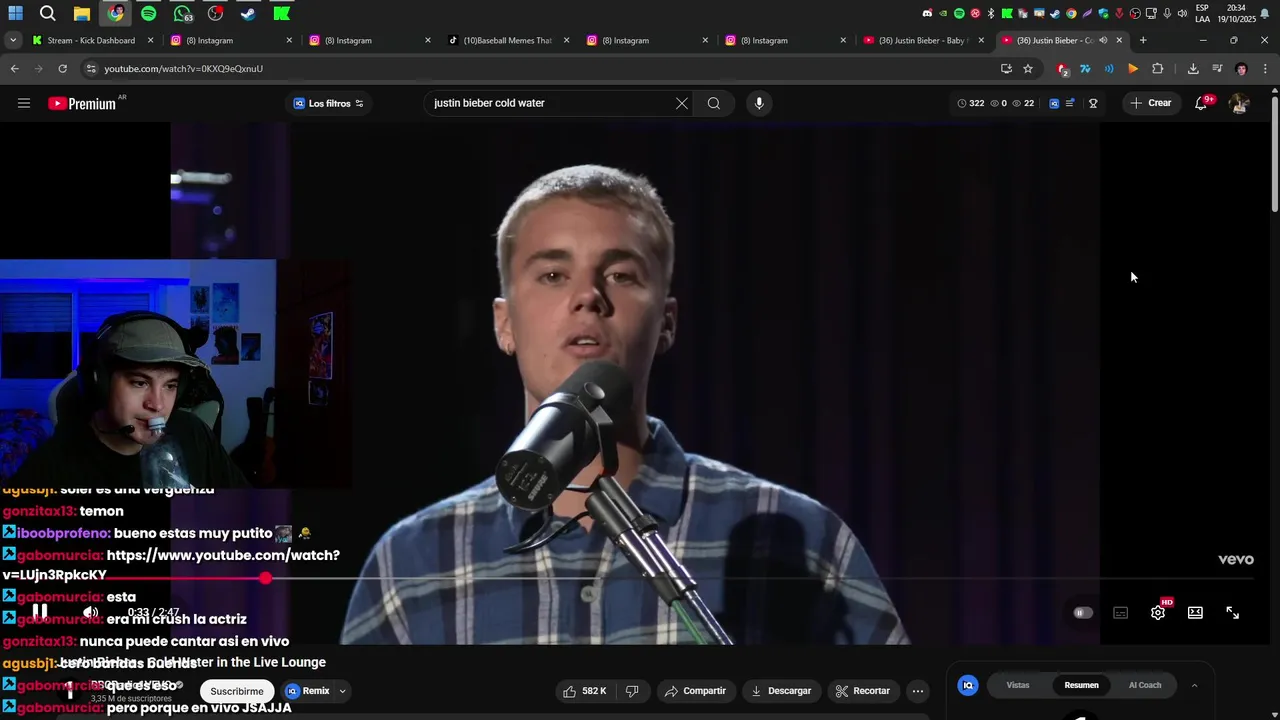Click the trophy icon in the vidIQ bar
This screenshot has height=720, width=1280.
point(1093,103)
